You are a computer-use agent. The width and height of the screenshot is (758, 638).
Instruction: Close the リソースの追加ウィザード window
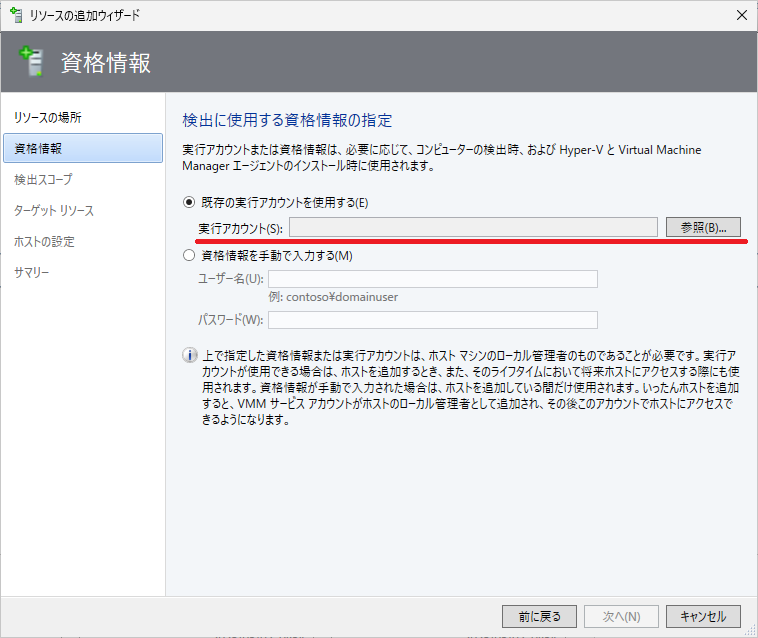(742, 15)
